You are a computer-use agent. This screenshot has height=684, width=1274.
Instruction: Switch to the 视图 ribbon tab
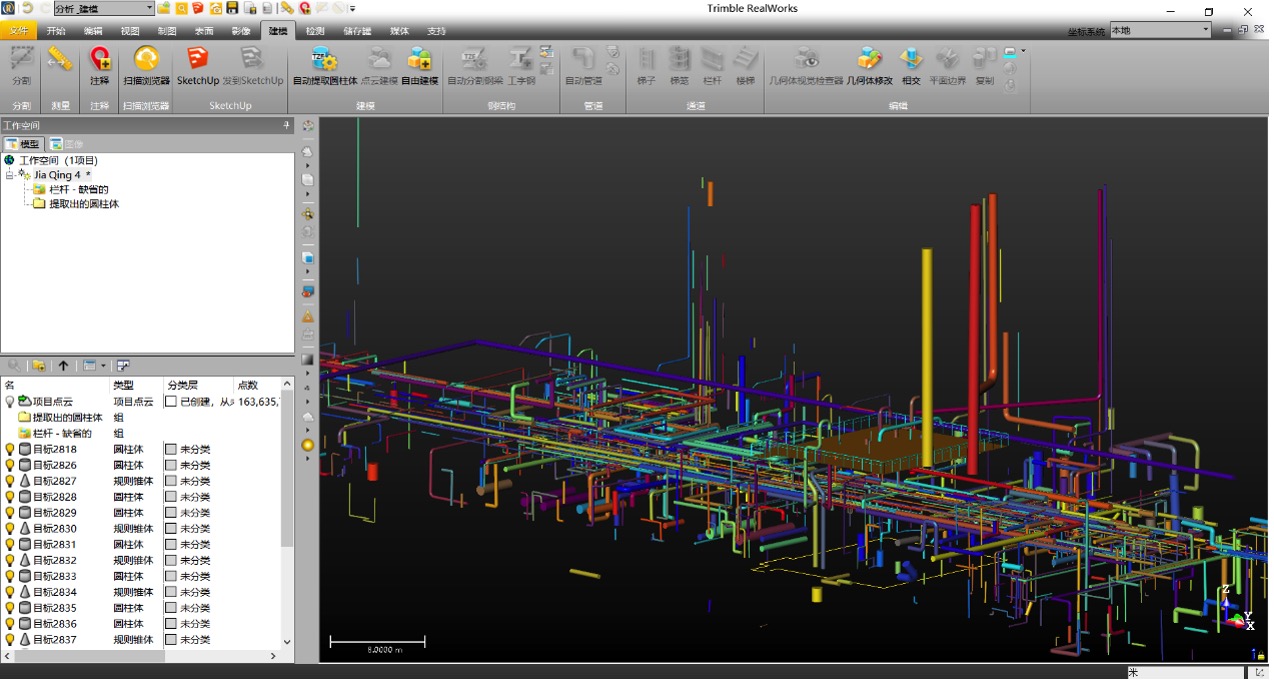pyautogui.click(x=130, y=31)
